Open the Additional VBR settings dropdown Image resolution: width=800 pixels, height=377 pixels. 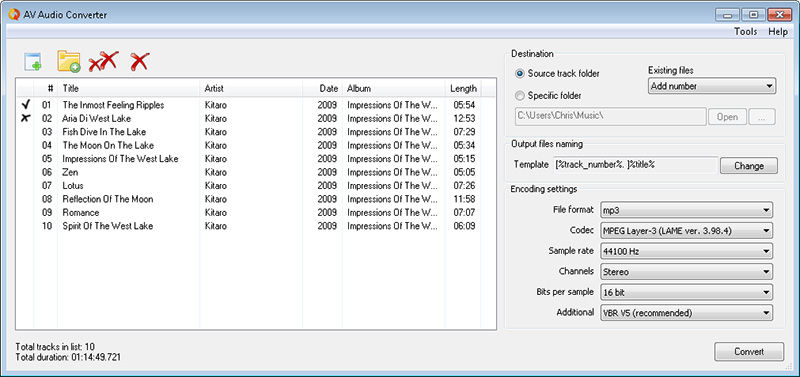click(x=687, y=313)
